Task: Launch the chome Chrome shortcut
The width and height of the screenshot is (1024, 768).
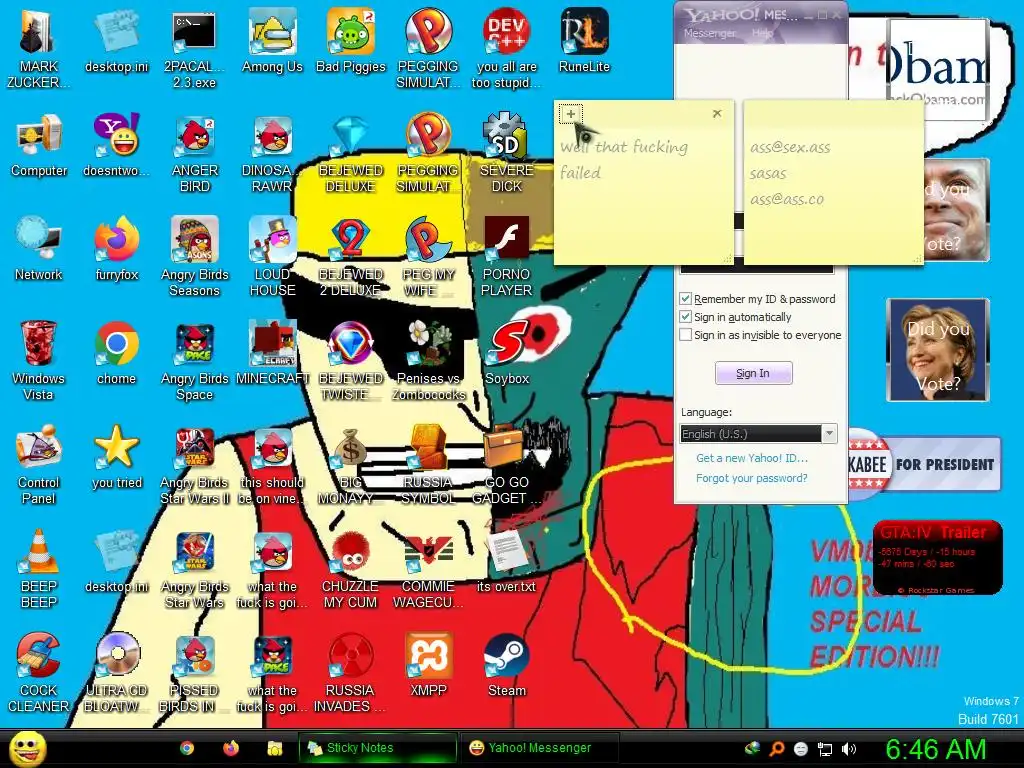Action: click(116, 353)
